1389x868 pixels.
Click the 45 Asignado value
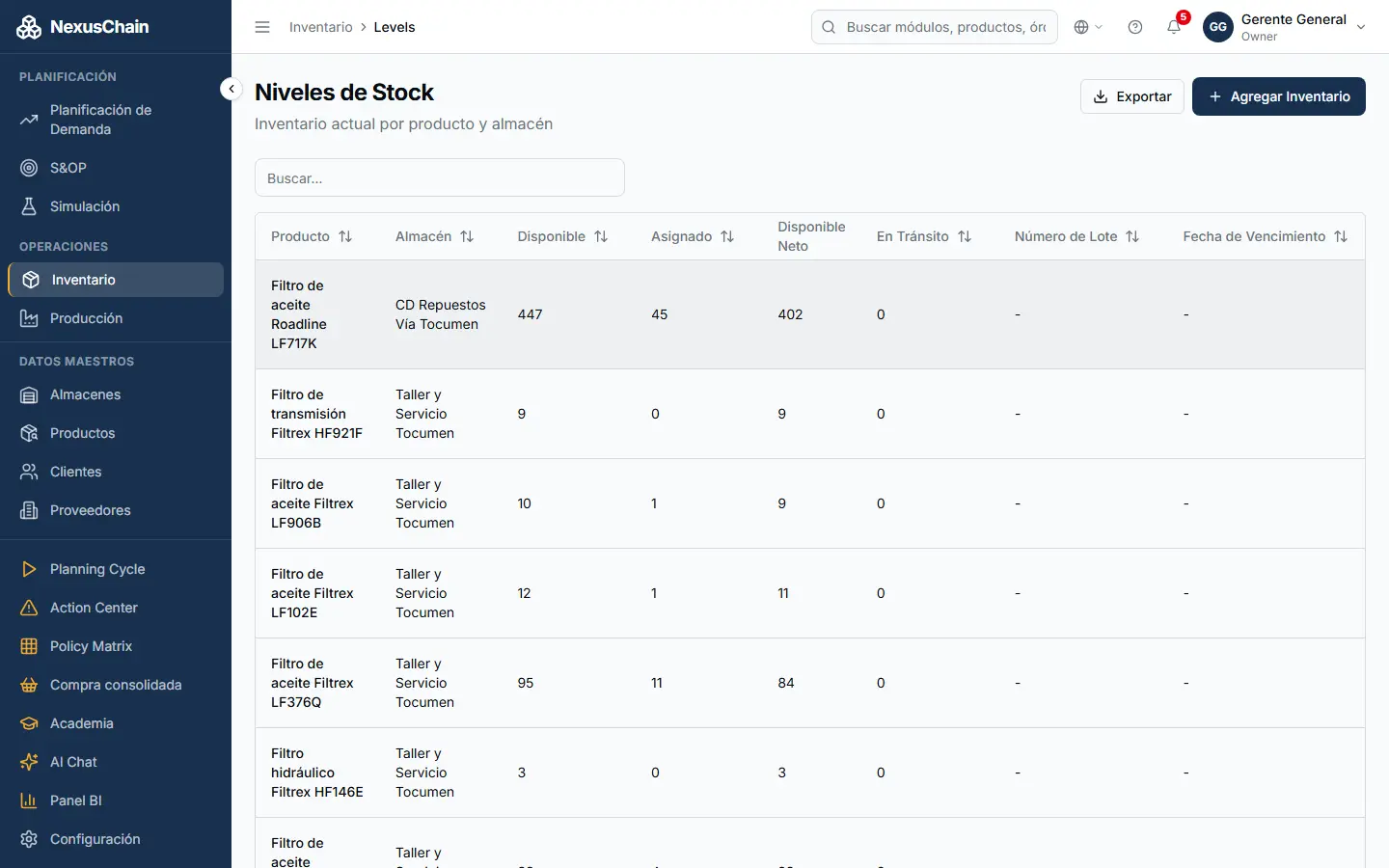tap(660, 314)
